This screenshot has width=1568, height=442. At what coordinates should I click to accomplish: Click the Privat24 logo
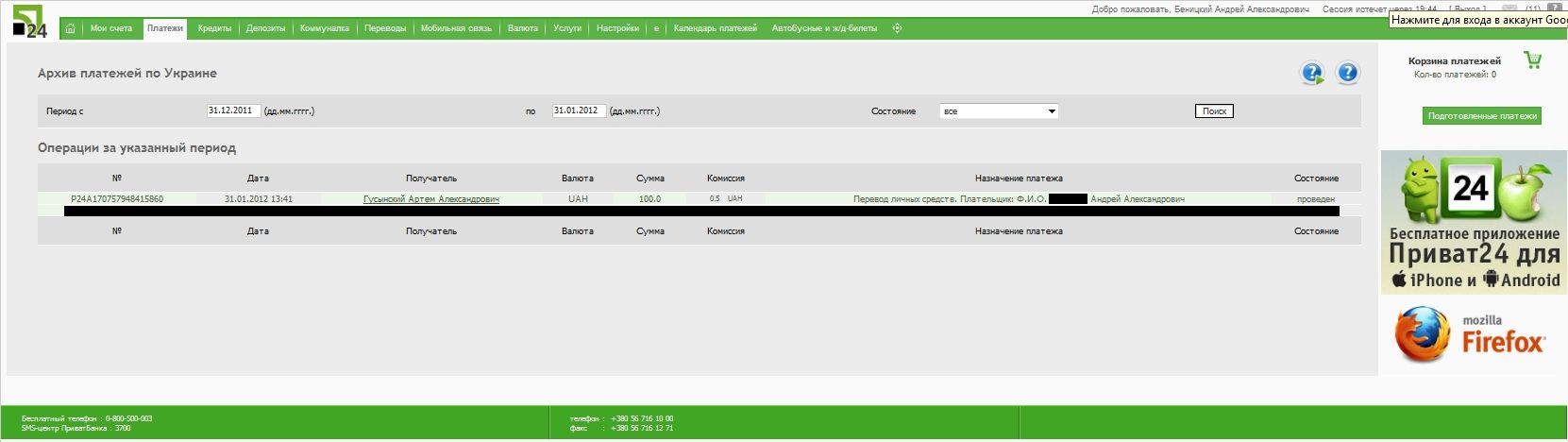(x=29, y=21)
